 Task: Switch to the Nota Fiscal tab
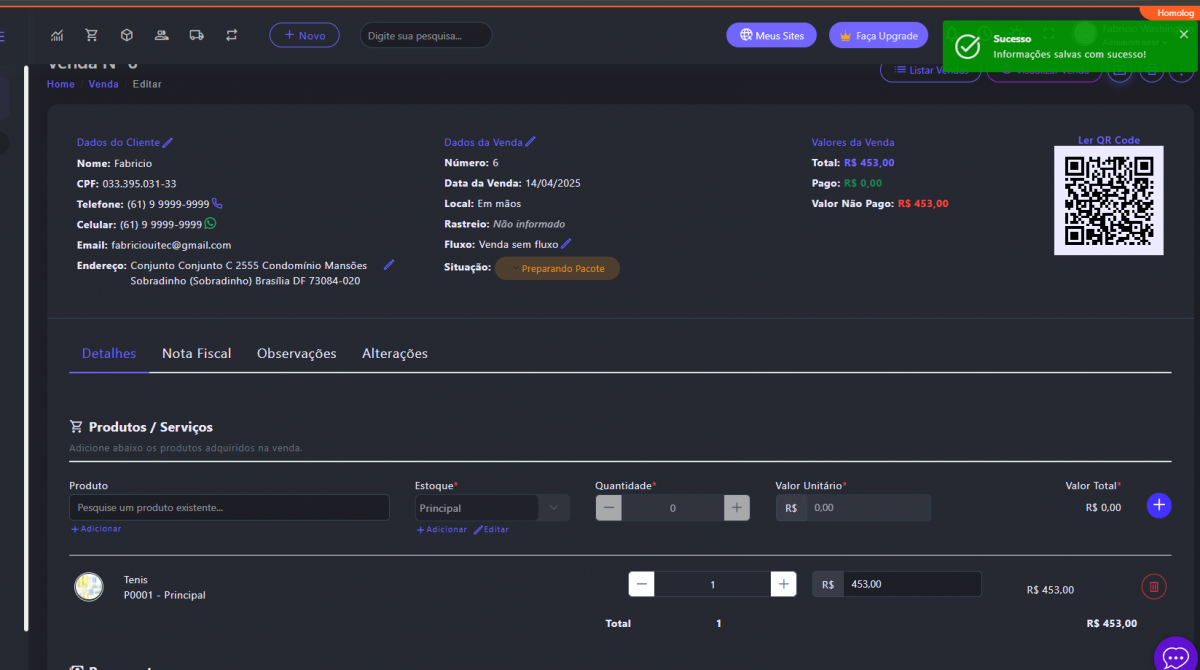click(196, 353)
